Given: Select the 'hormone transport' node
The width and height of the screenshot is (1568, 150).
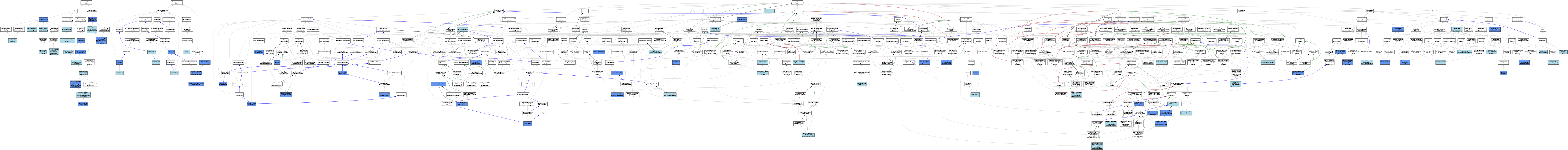Looking at the screenshot, I should click(x=617, y=52).
